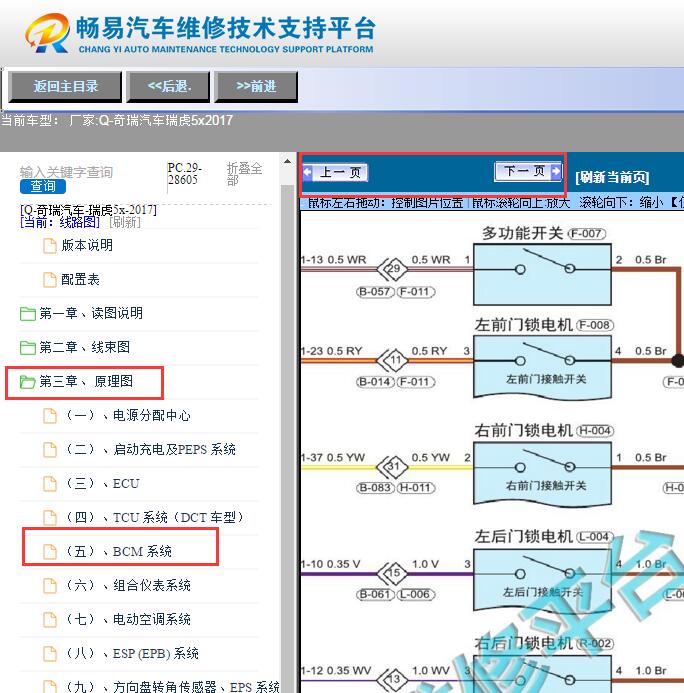Click the PC.29-28605 text
The height and width of the screenshot is (693, 684).
tap(185, 174)
